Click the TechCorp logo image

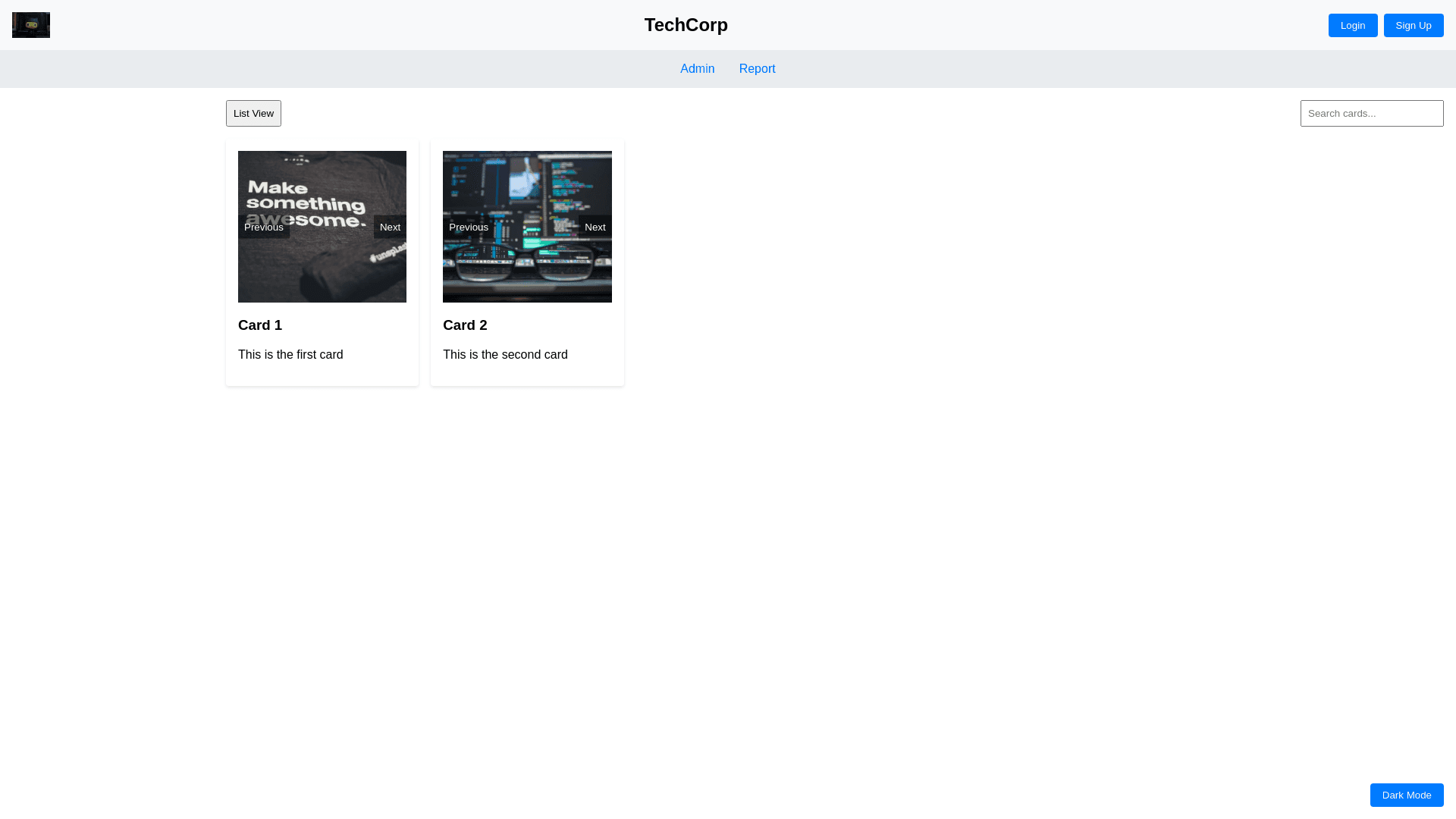(x=31, y=25)
